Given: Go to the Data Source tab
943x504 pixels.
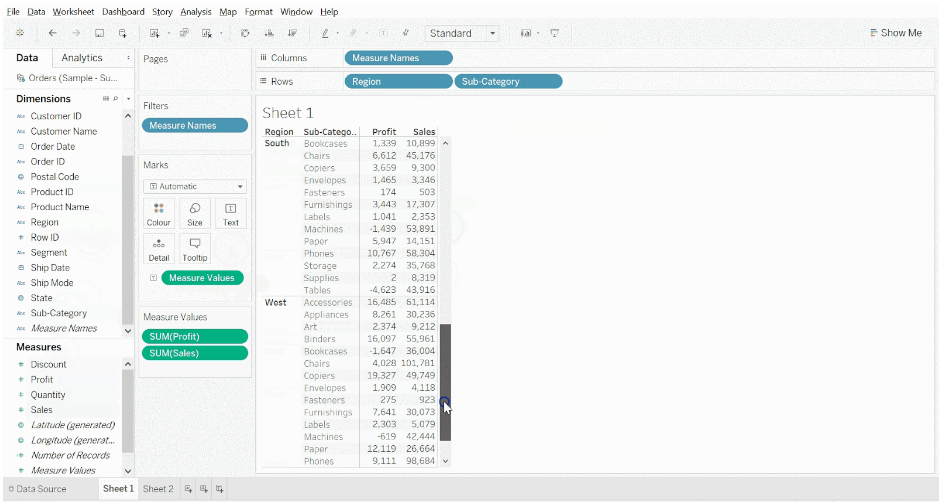Looking at the screenshot, I should coord(36,489).
